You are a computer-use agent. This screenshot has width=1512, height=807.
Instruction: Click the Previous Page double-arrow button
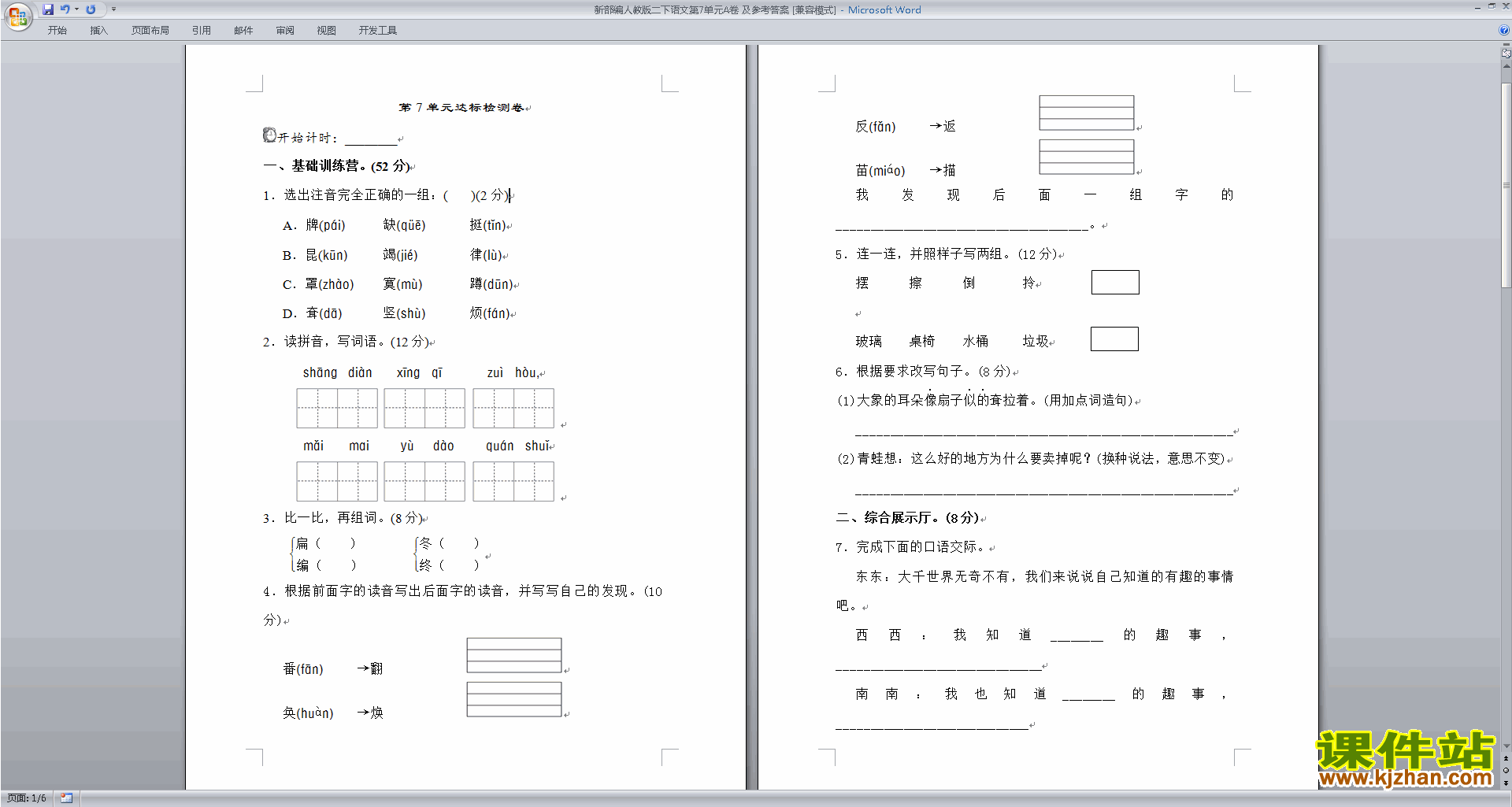[1506, 758]
